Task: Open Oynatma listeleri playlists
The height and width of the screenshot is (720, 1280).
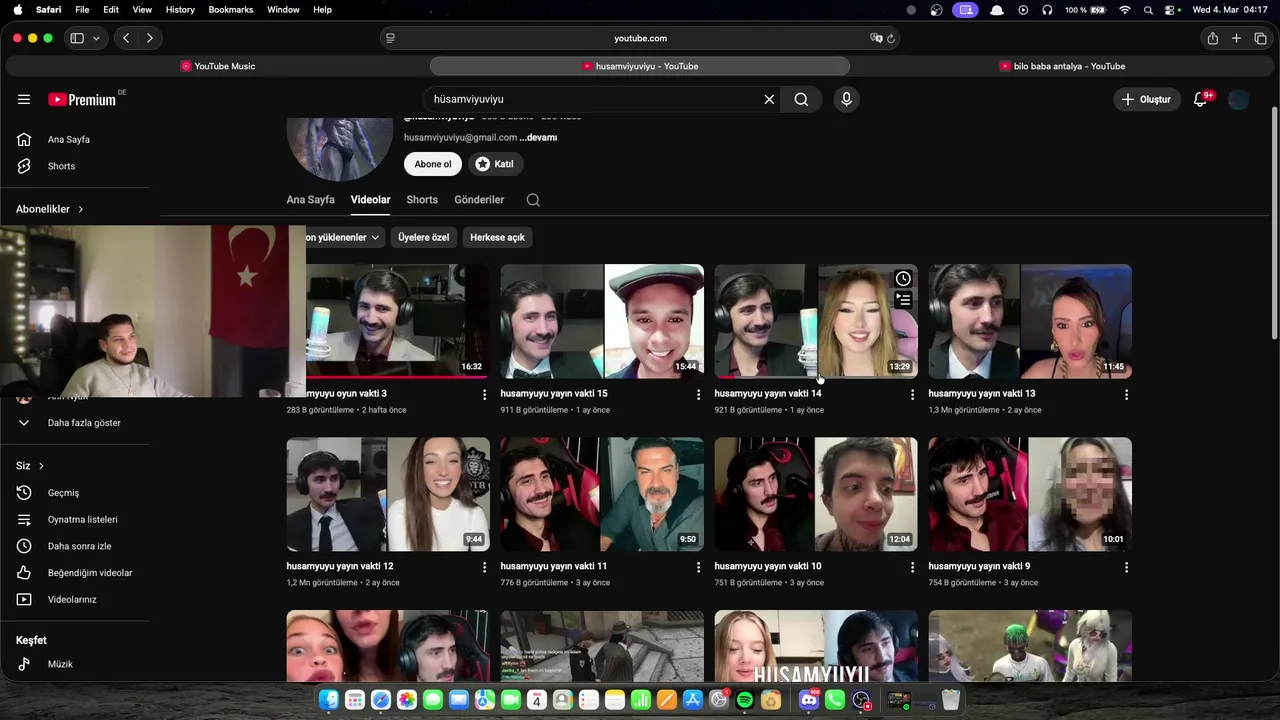Action: [75, 520]
